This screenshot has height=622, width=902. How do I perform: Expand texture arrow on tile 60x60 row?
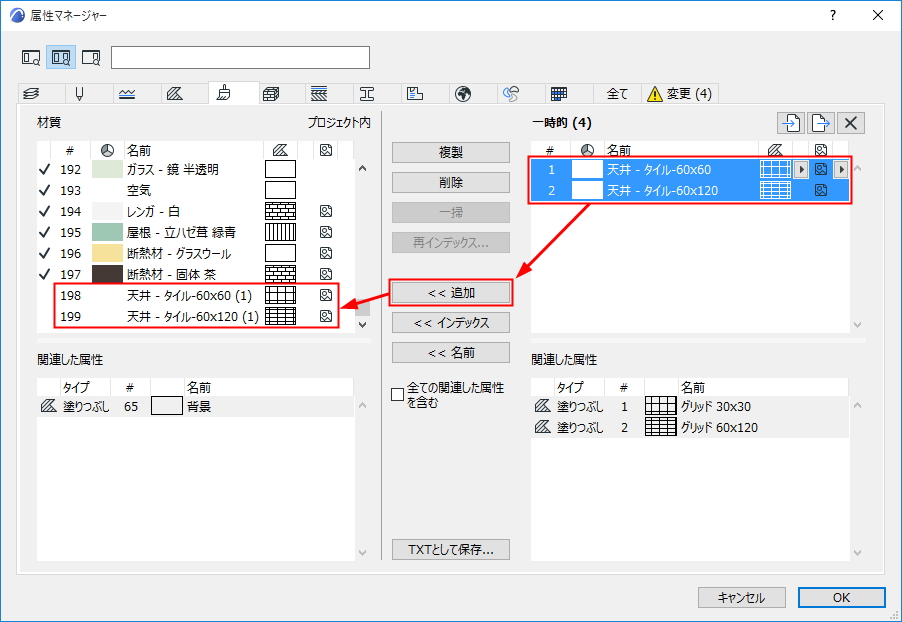pyautogui.click(x=841, y=170)
